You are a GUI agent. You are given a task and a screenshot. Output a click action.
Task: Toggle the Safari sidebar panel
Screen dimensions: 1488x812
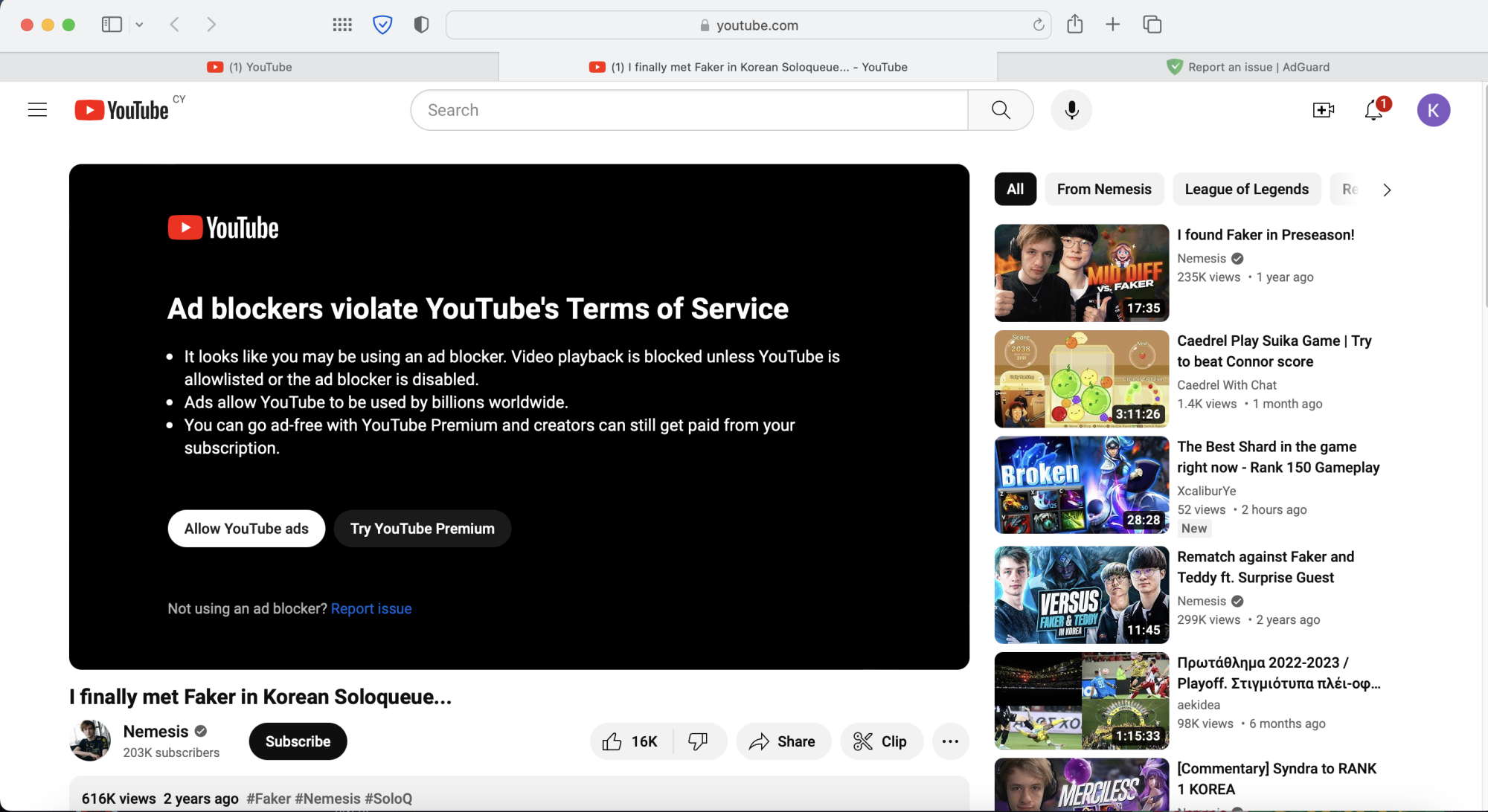coord(111,24)
